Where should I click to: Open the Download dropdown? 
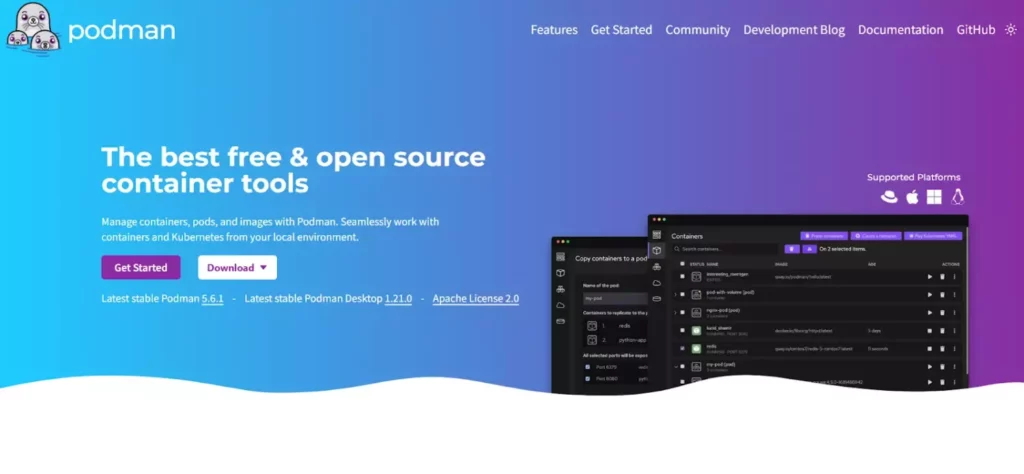tap(237, 268)
